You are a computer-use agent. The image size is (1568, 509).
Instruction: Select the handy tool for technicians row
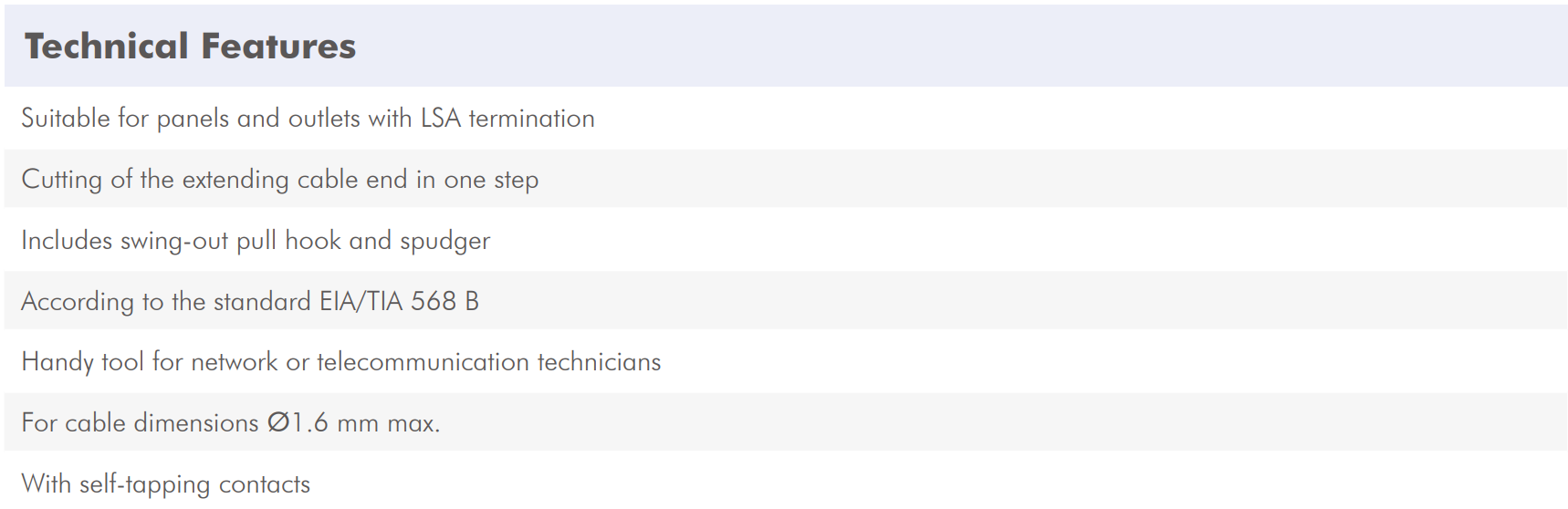786,361
